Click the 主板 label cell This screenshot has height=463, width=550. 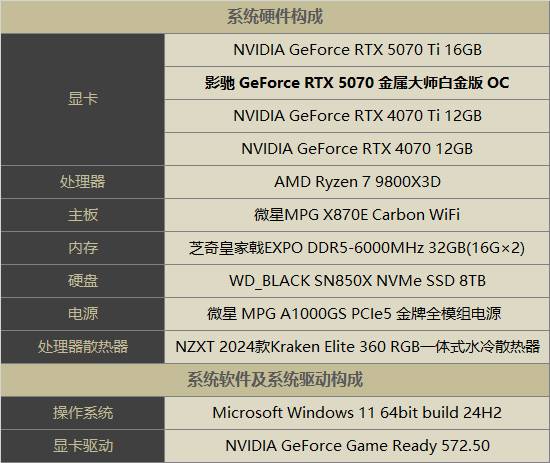82,215
